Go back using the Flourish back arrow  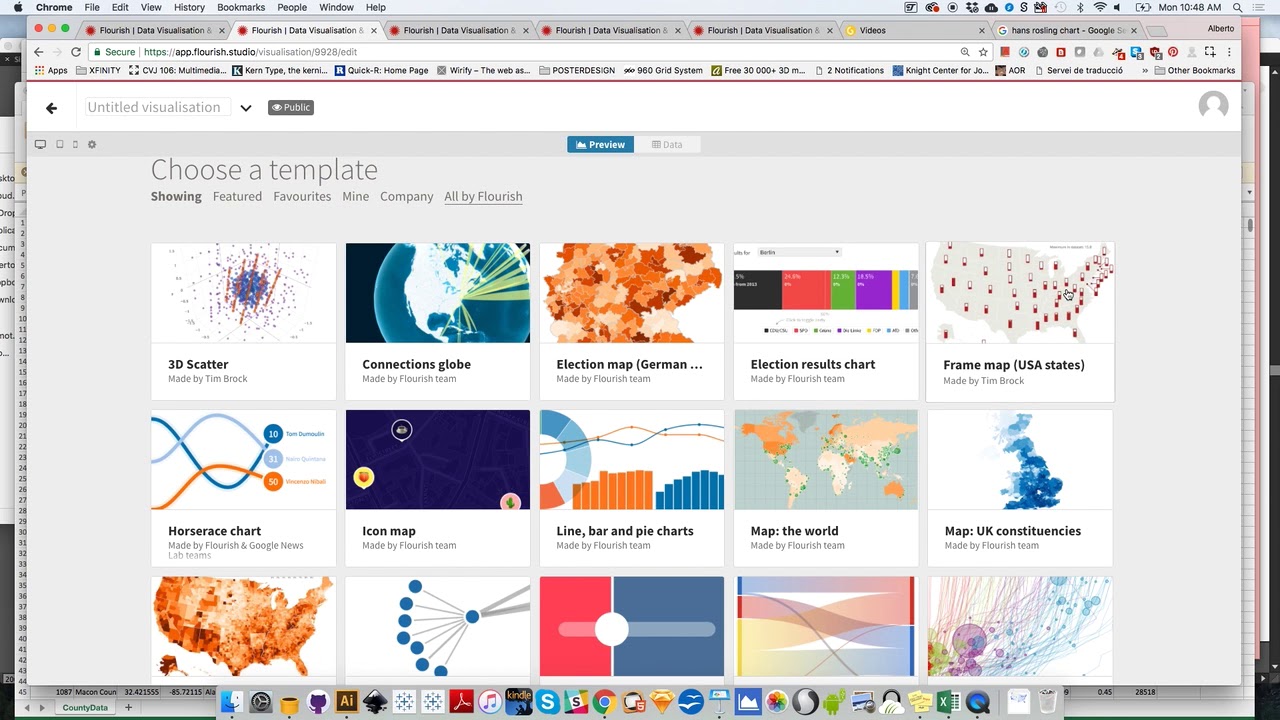pos(51,108)
